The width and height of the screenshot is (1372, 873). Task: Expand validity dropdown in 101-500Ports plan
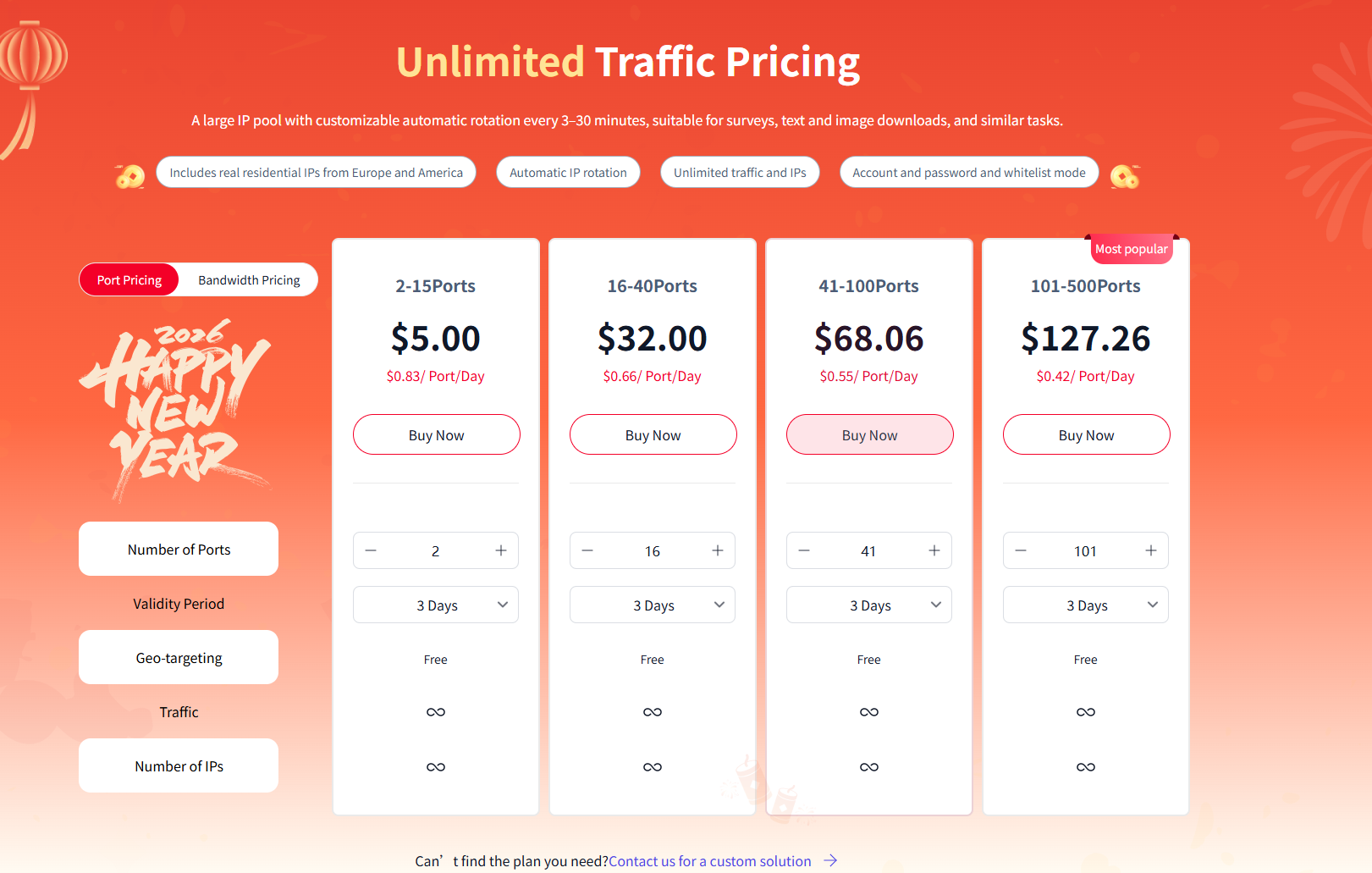tap(1086, 605)
